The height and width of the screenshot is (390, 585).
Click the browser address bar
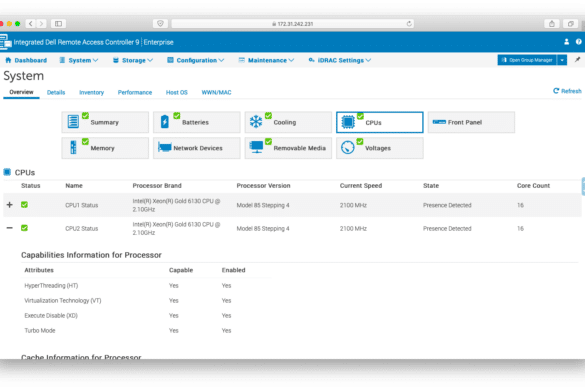point(292,24)
